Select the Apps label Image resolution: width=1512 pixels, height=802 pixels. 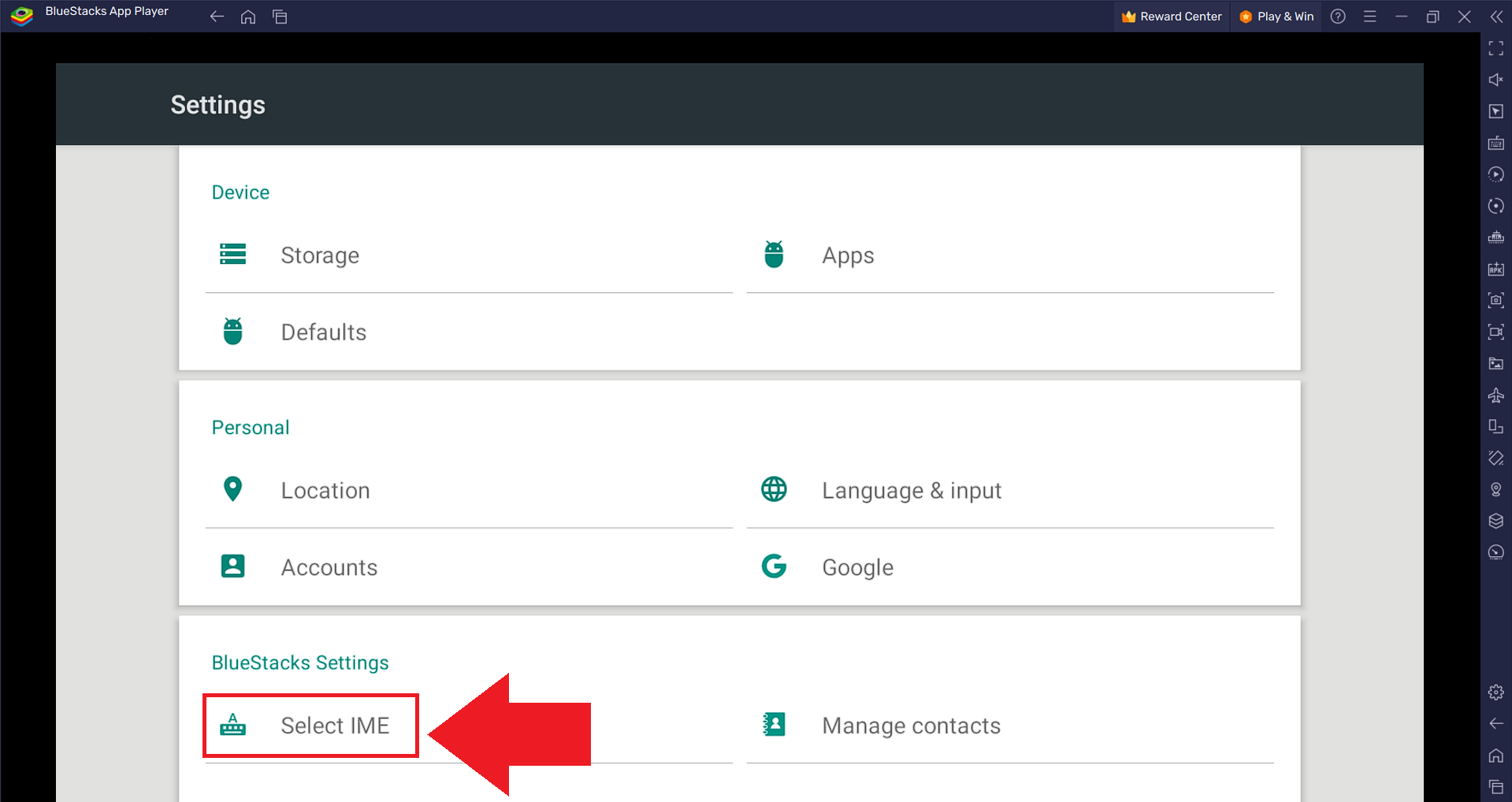pyautogui.click(x=848, y=256)
